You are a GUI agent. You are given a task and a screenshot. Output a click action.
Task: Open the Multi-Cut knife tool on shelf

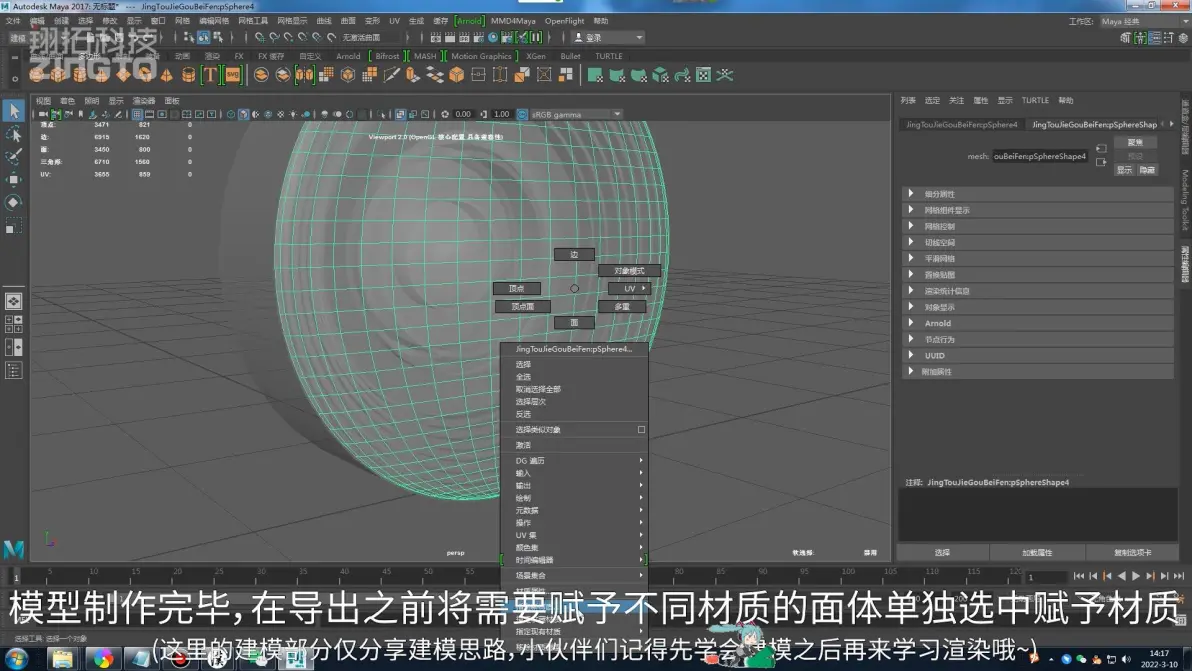[392, 74]
